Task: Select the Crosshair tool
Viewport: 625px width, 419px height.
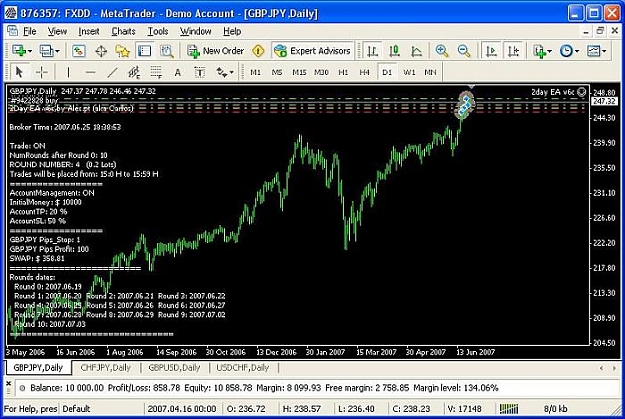Action: point(41,73)
